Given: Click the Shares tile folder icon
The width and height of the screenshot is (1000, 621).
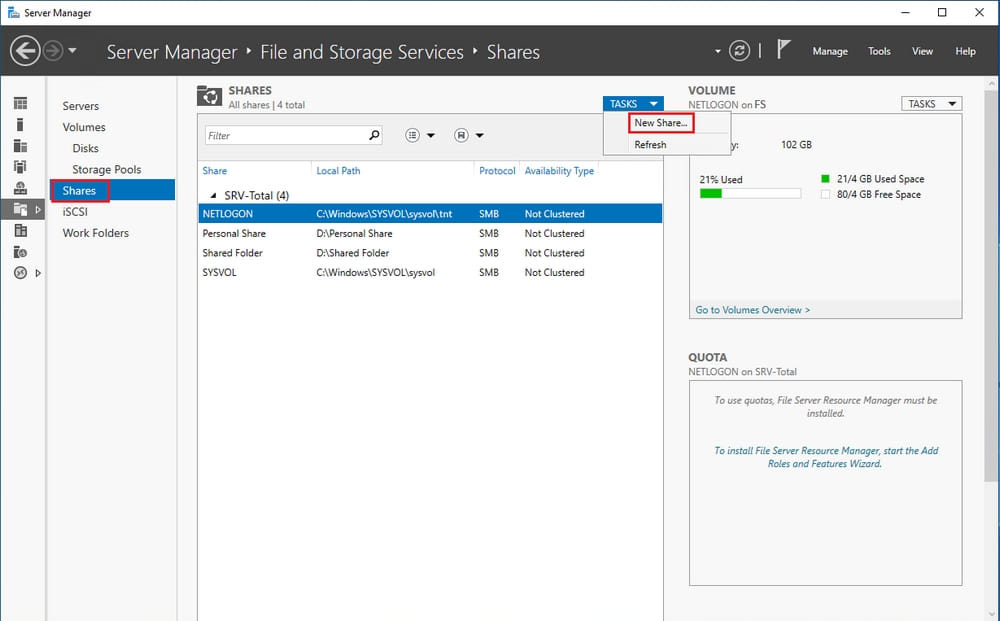Looking at the screenshot, I should coord(209,96).
